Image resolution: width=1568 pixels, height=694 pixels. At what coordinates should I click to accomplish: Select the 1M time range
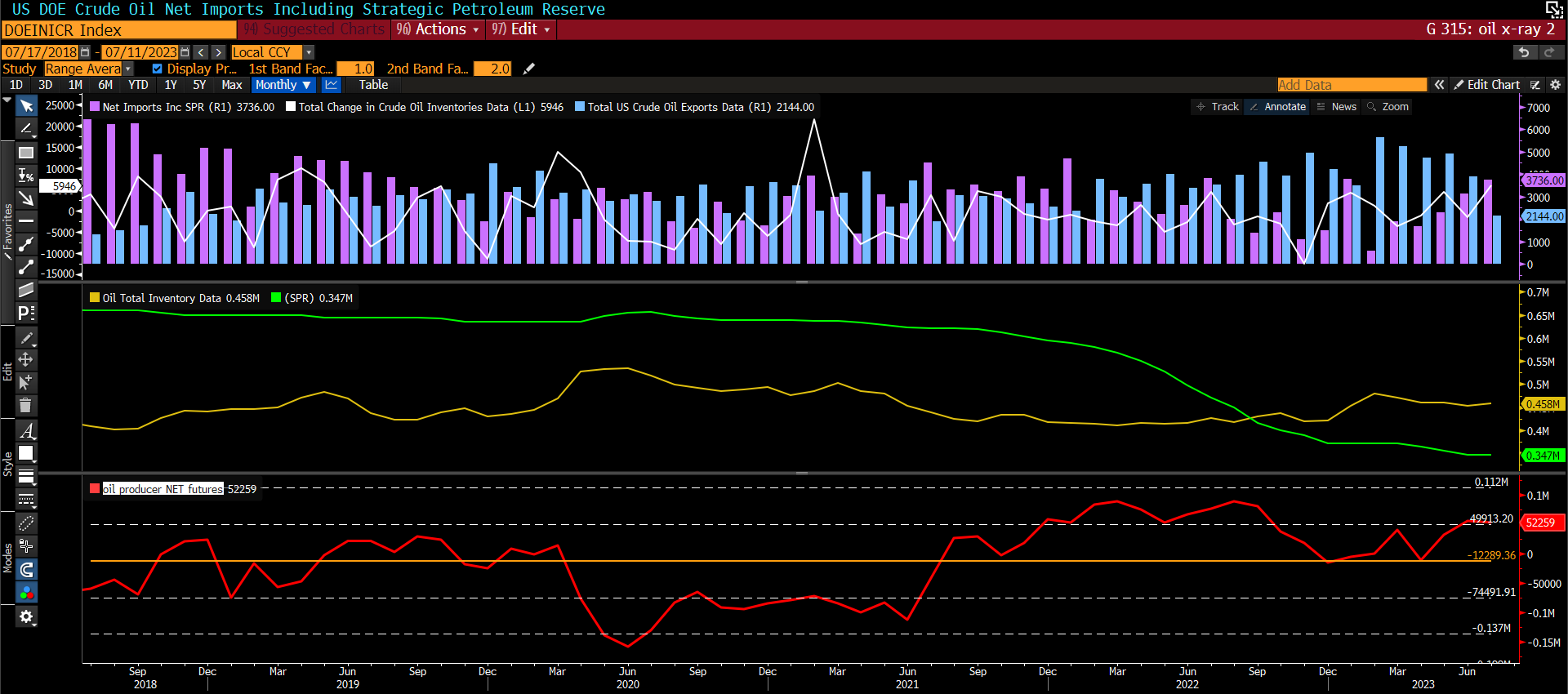coord(75,85)
